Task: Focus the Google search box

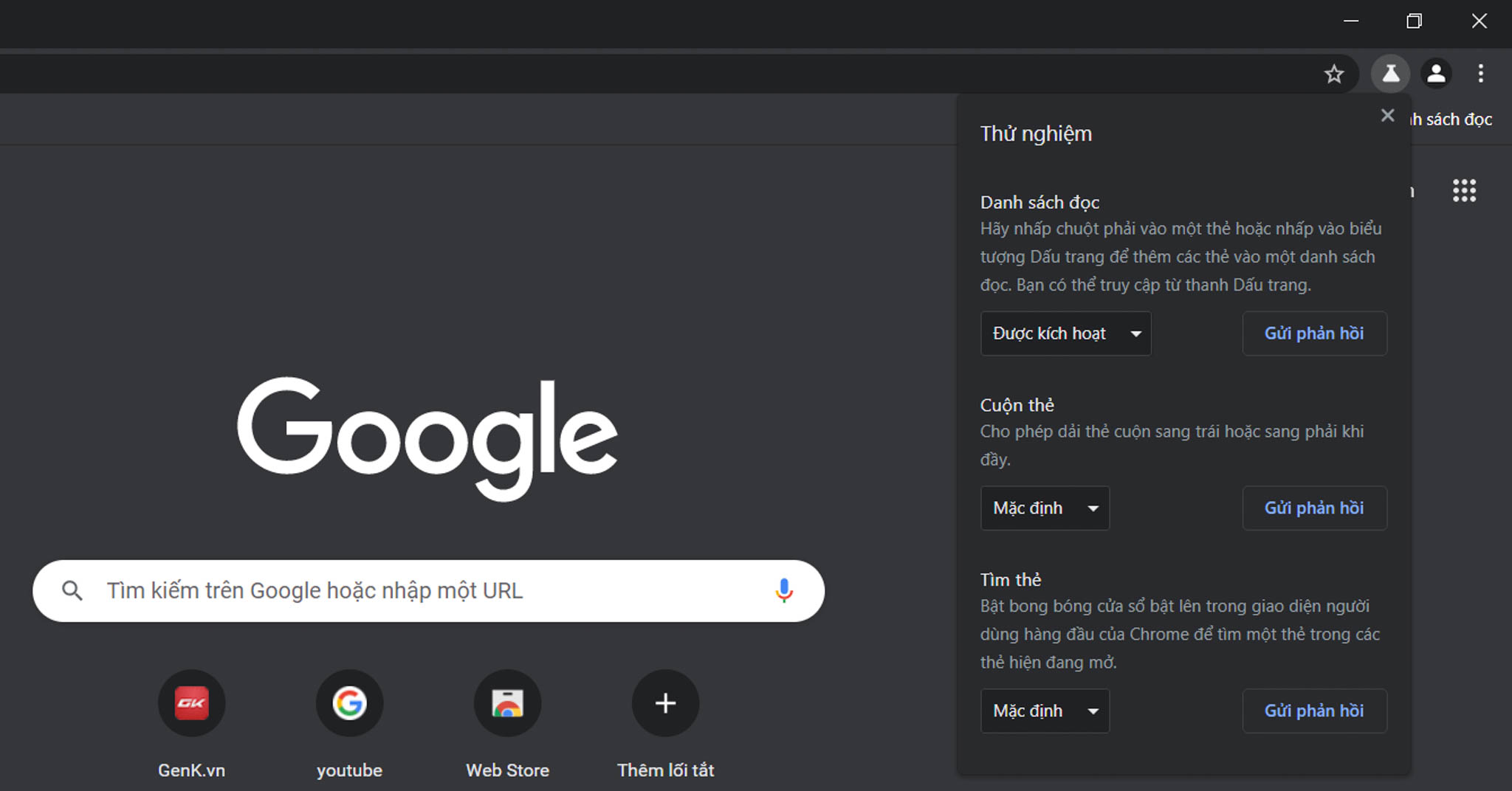Action: [x=428, y=590]
